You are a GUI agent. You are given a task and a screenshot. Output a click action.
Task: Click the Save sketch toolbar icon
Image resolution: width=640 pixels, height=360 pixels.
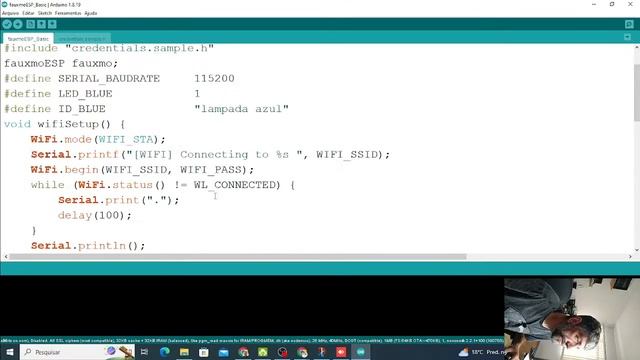tap(52, 24)
